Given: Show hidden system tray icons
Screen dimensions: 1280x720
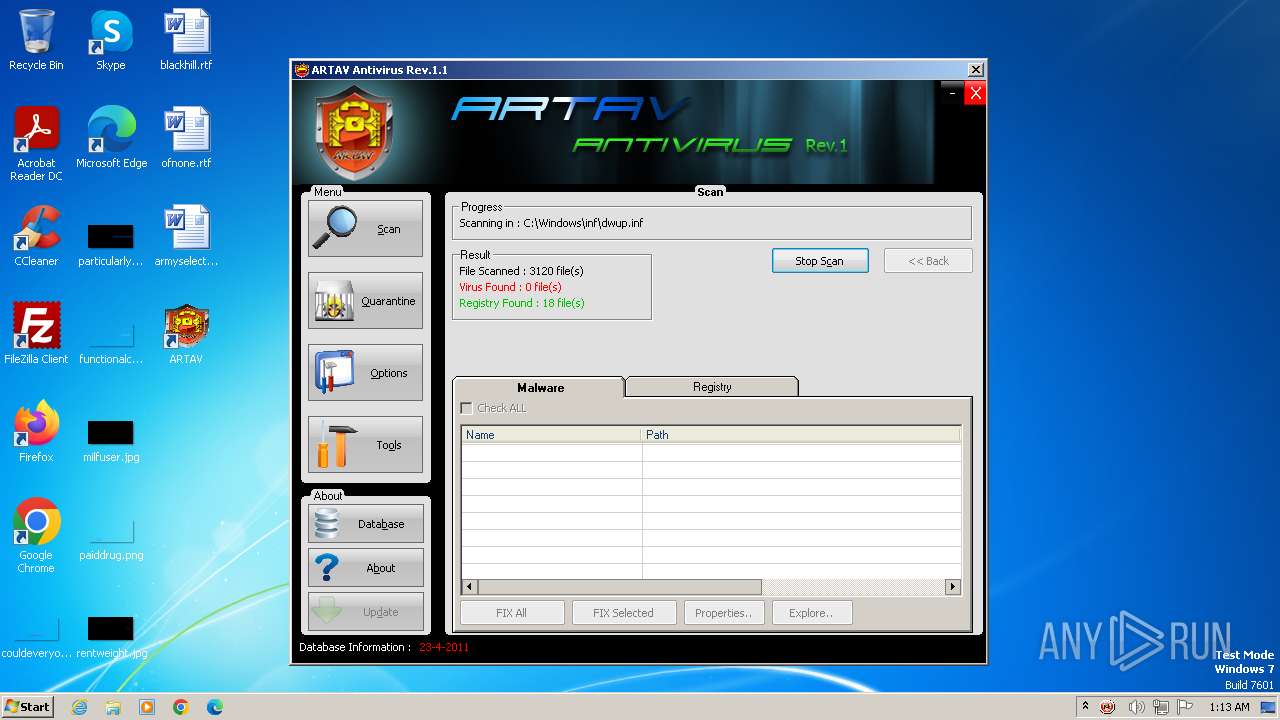Looking at the screenshot, I should 1085,707.
